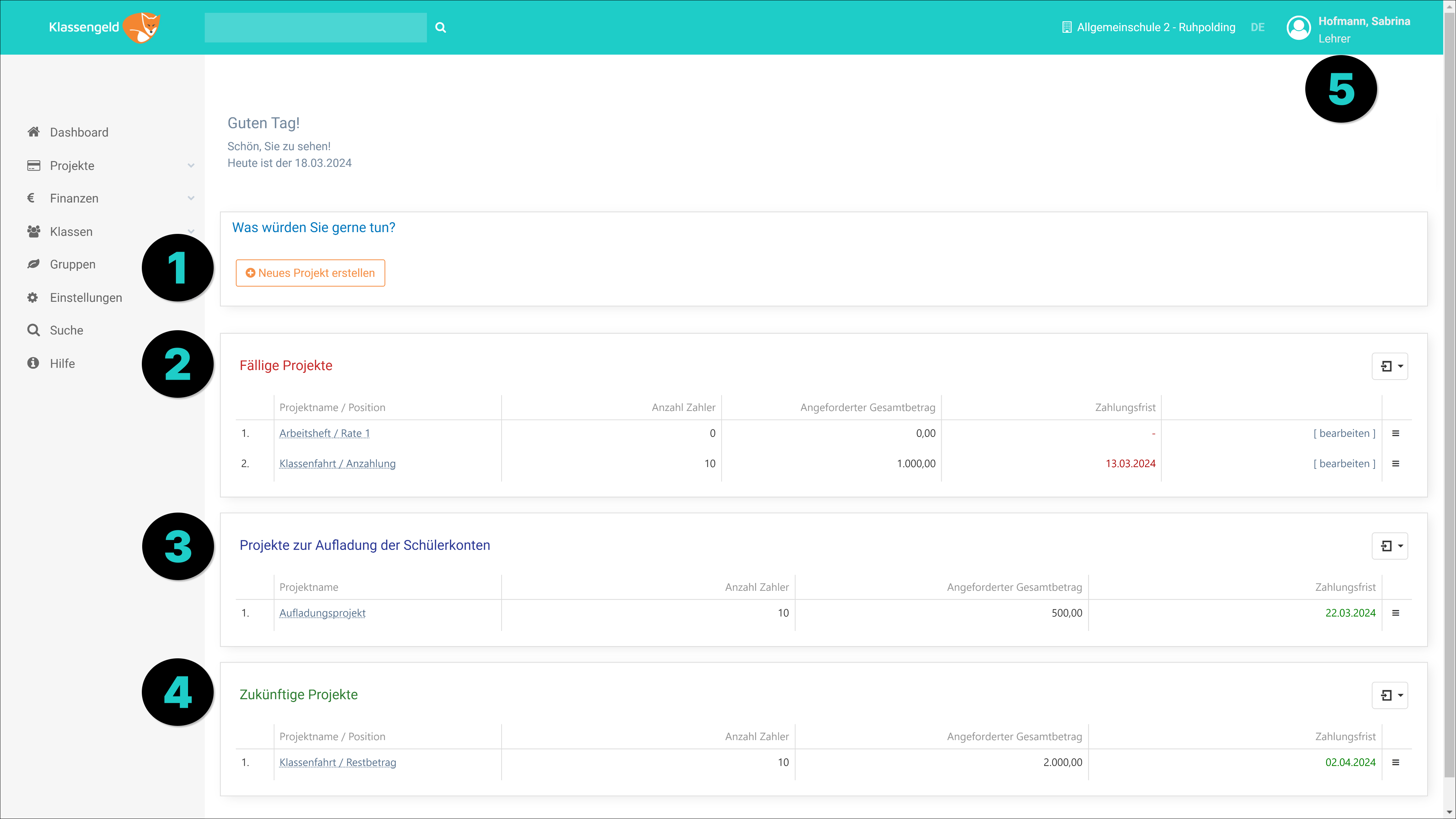The image size is (1456, 819).
Task: Focus the header search input field
Action: [x=315, y=28]
